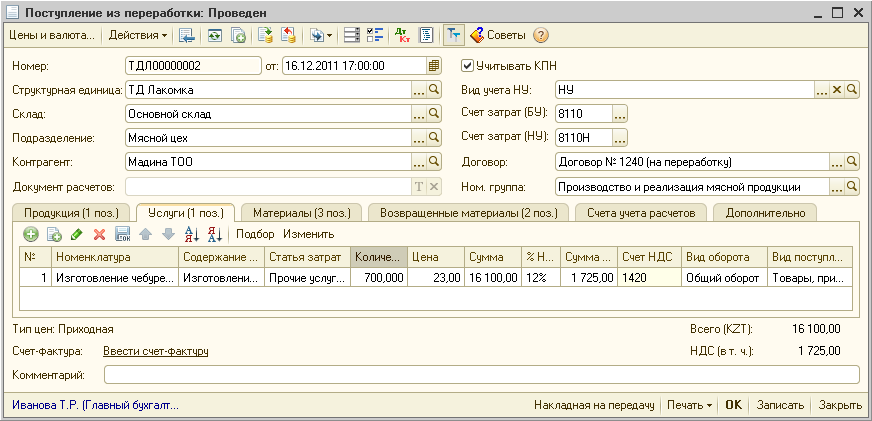
Task: Click the Ввести счет-фактуру link
Action: tap(156, 351)
